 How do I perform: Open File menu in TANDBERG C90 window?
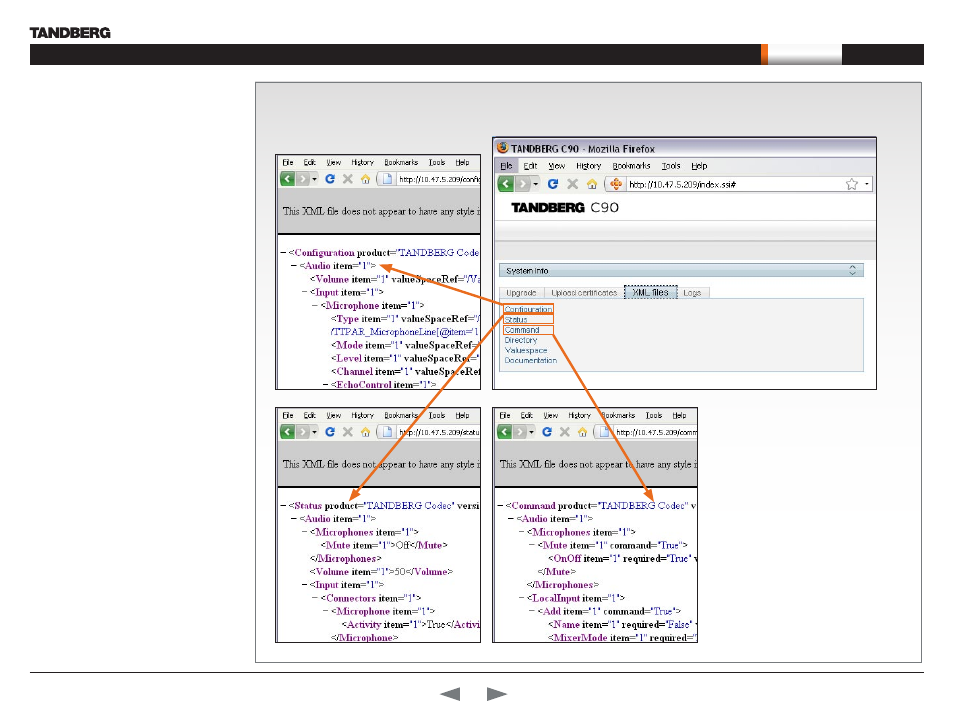tap(506, 166)
